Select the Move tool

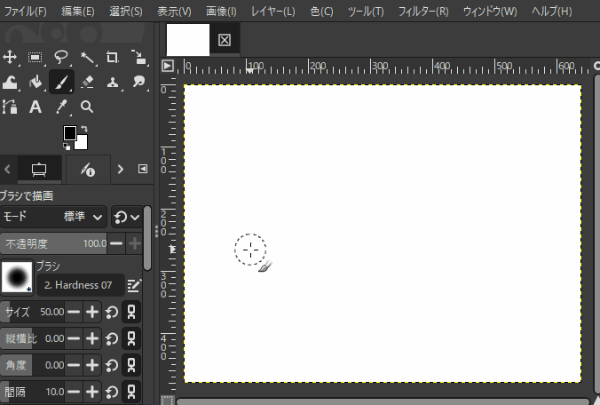click(10, 57)
